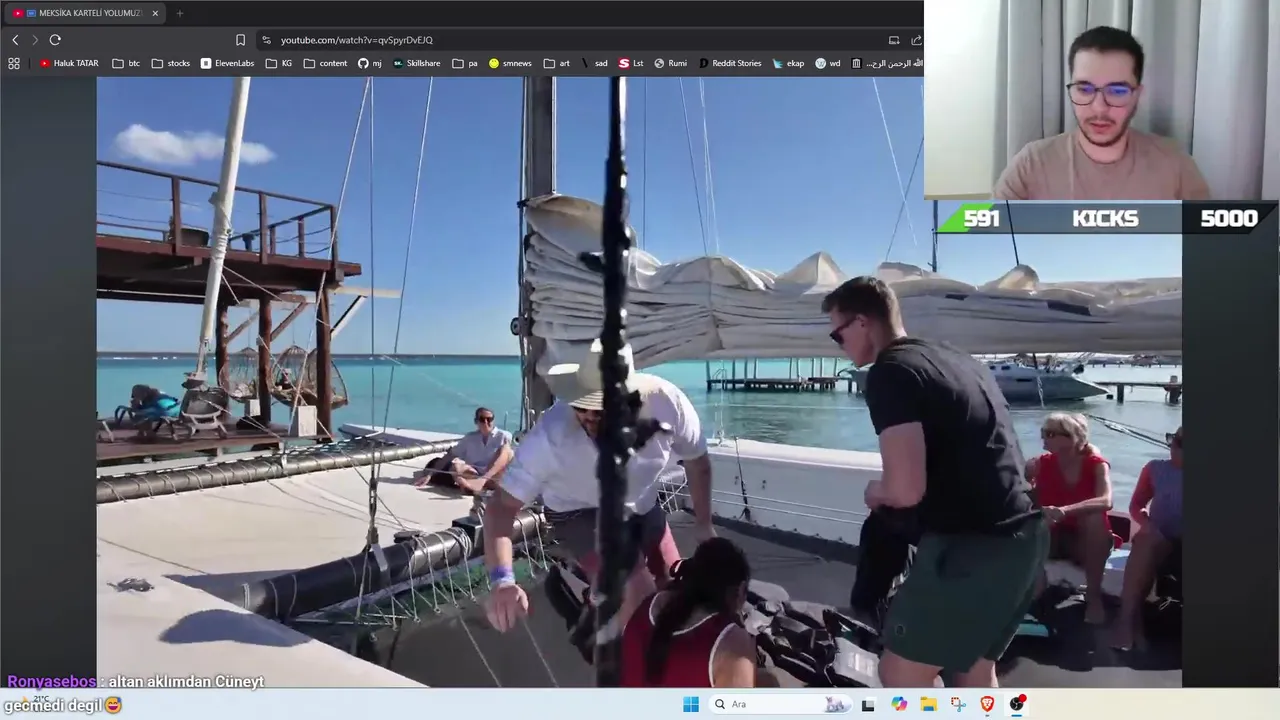Click the KICKS goal counter overlay
Viewport: 1280px width, 720px height.
[x=1106, y=218]
